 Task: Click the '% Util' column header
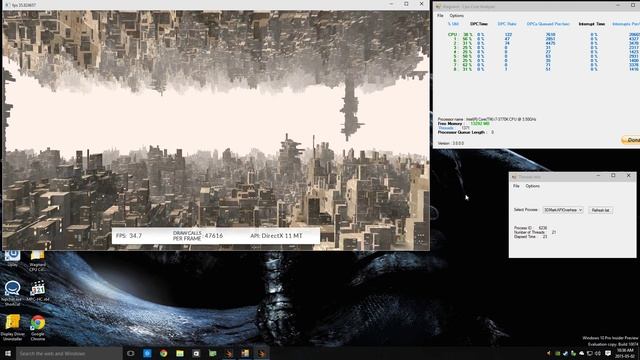coord(453,24)
